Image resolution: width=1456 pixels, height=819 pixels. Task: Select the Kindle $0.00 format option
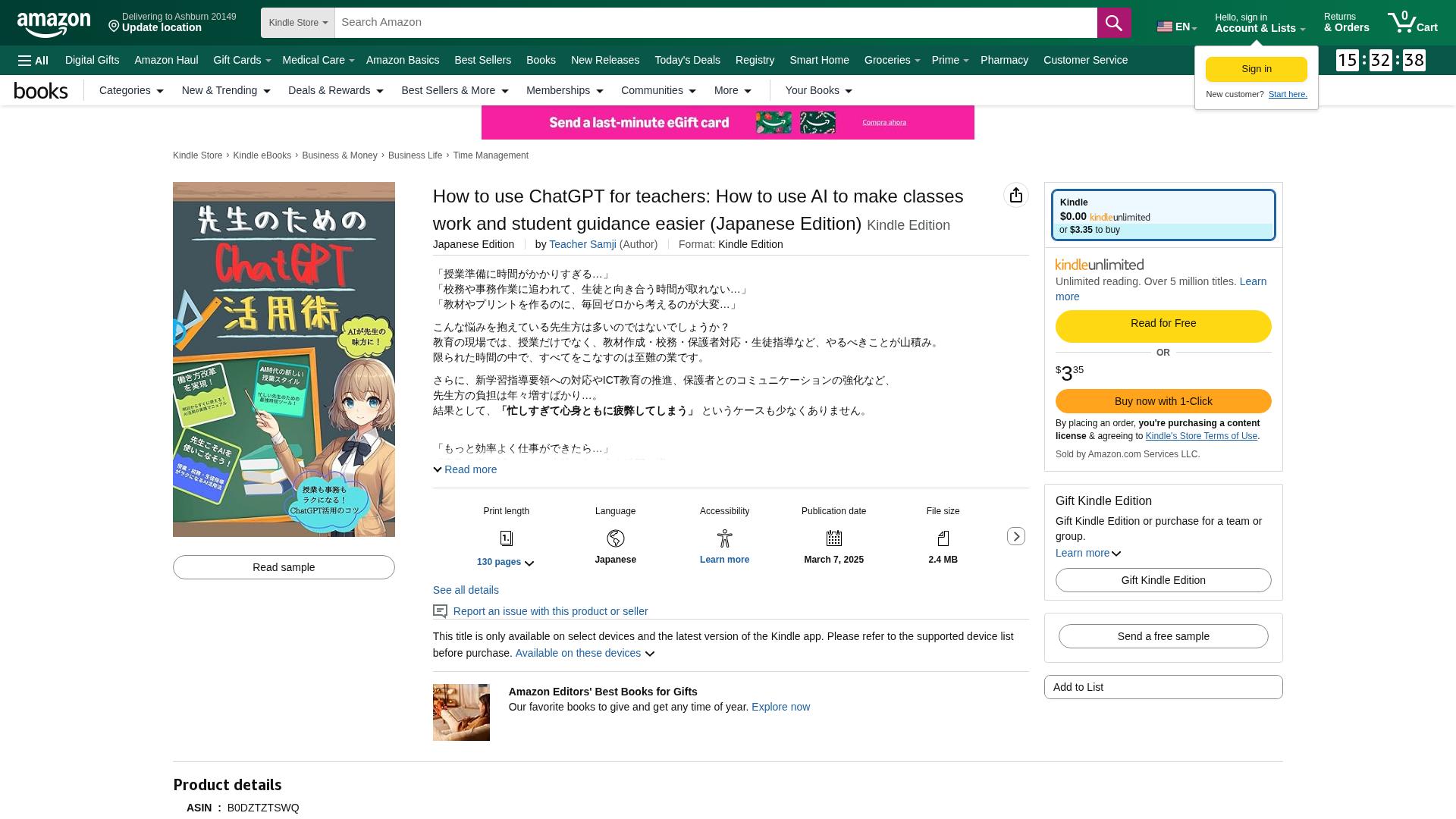click(x=1163, y=215)
